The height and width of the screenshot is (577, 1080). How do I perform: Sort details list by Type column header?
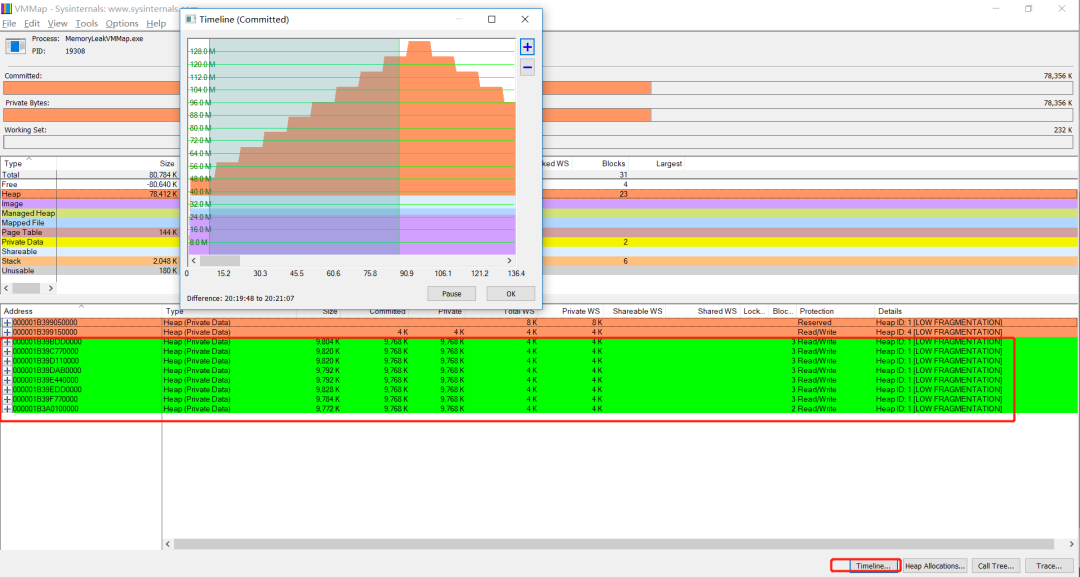tap(229, 311)
